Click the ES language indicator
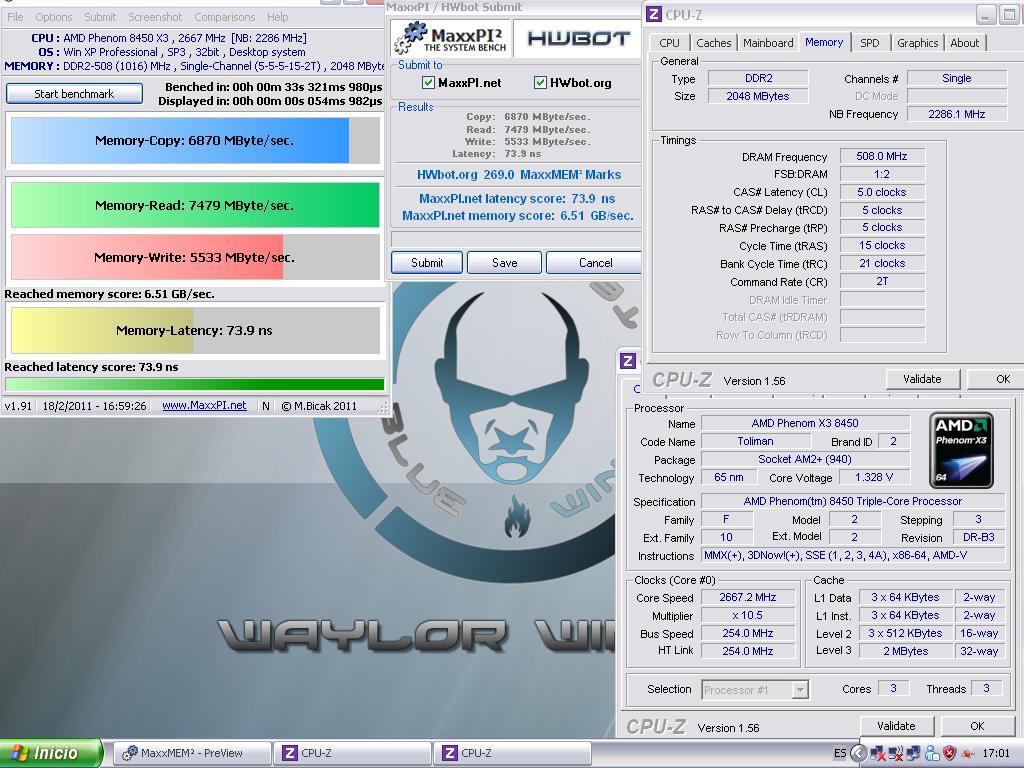The height and width of the screenshot is (768, 1024). [840, 753]
